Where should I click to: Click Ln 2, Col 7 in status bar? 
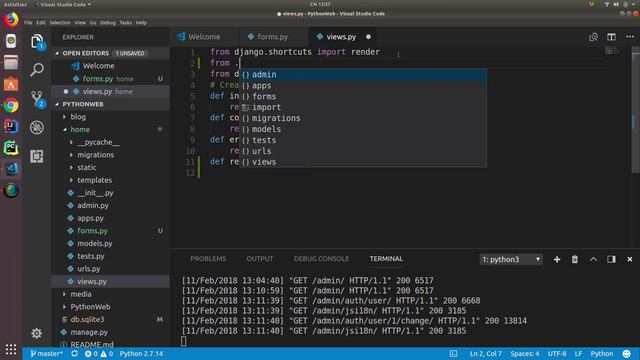485,353
